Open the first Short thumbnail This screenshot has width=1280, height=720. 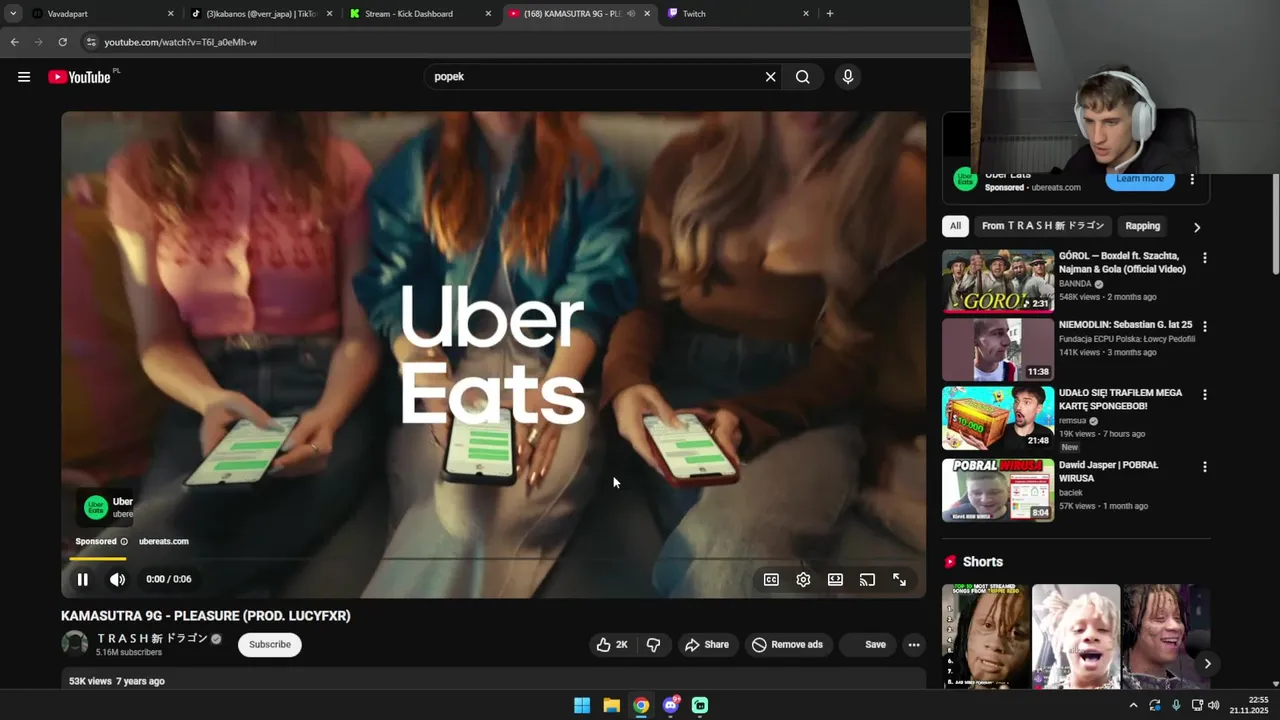click(985, 636)
